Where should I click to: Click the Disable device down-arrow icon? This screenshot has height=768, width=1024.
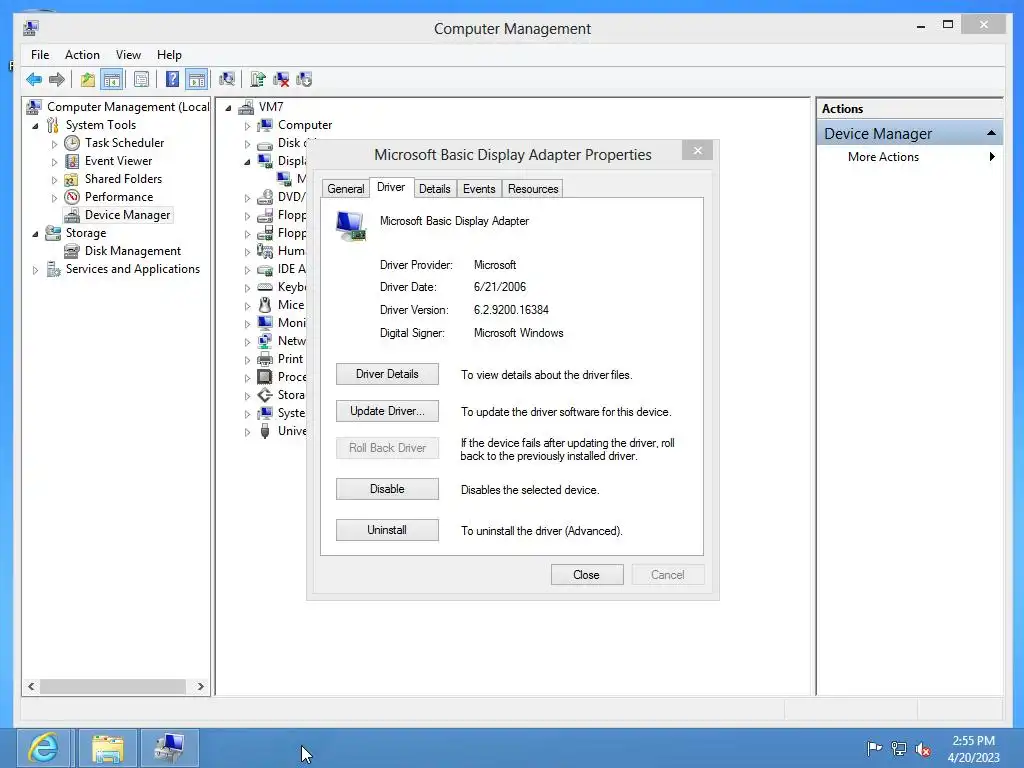304,80
